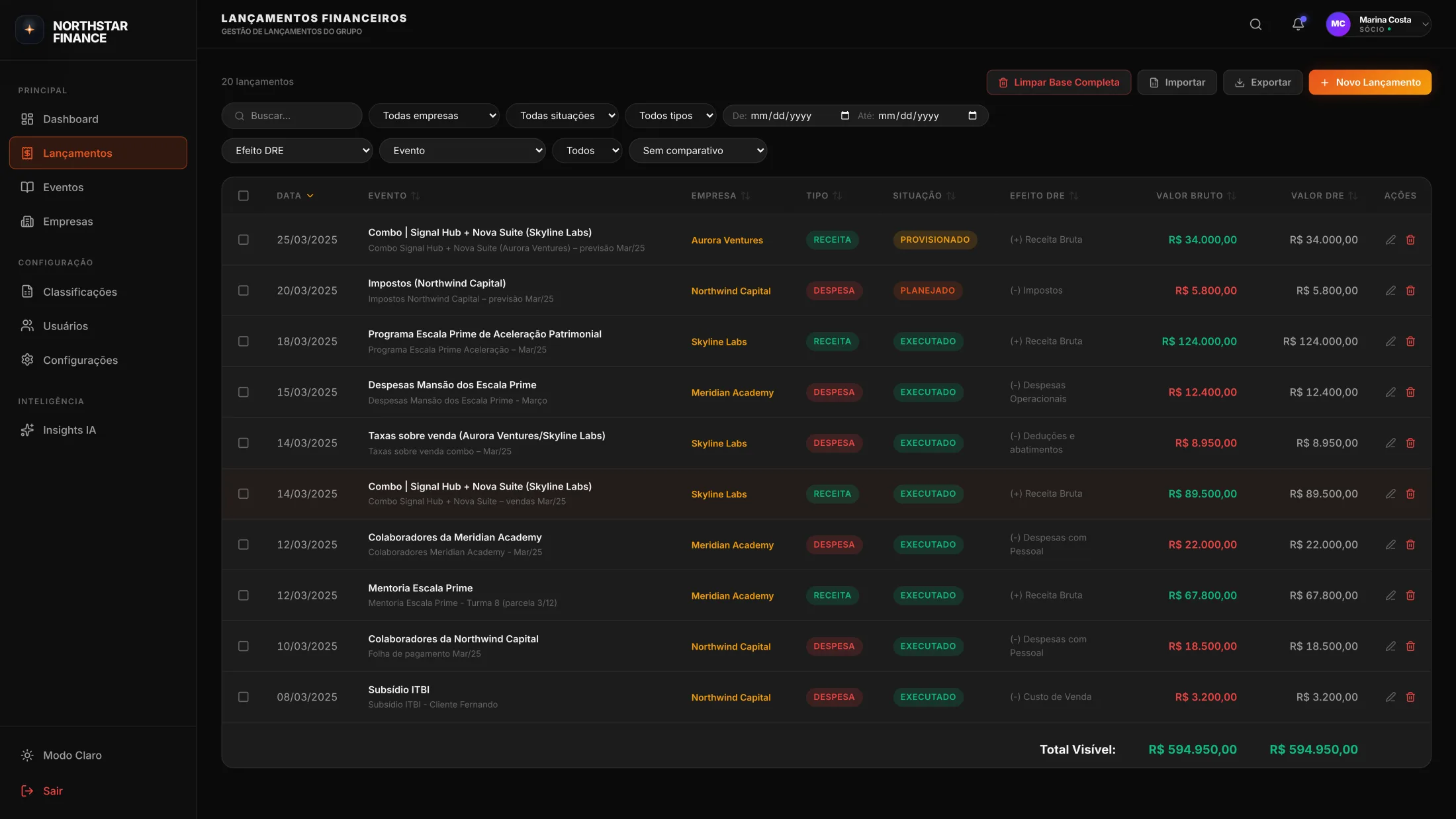The image size is (1456, 819).
Task: Click the Northstar Finance star logo
Action: click(x=29, y=29)
